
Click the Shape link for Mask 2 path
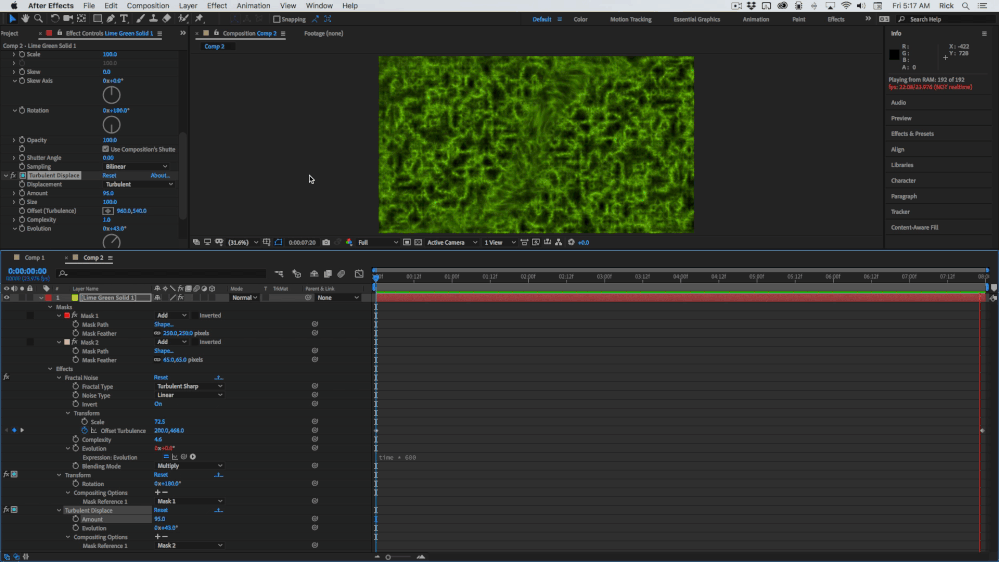[x=163, y=351]
